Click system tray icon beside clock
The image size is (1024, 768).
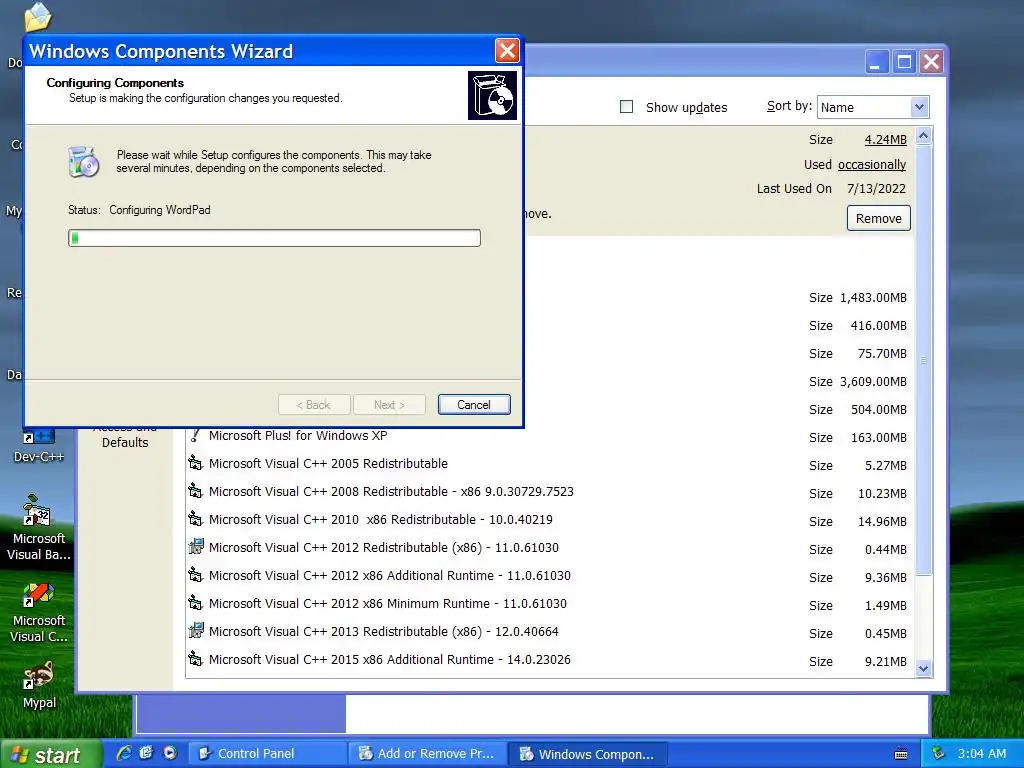[938, 754]
